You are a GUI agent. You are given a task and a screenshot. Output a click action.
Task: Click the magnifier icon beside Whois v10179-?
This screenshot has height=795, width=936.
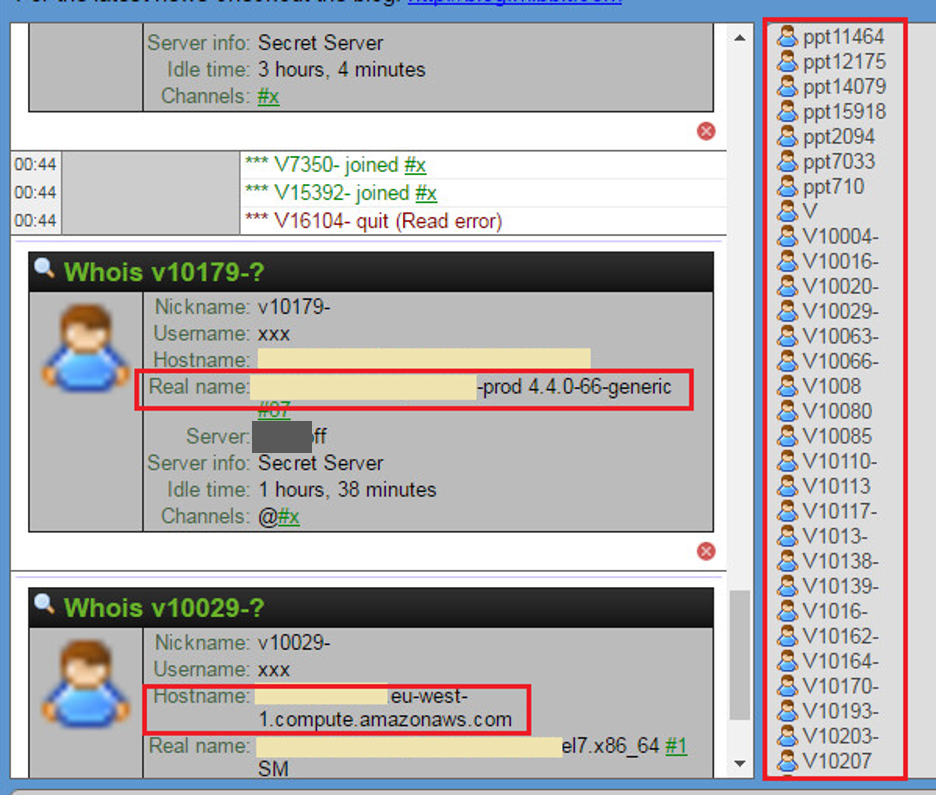click(x=44, y=268)
